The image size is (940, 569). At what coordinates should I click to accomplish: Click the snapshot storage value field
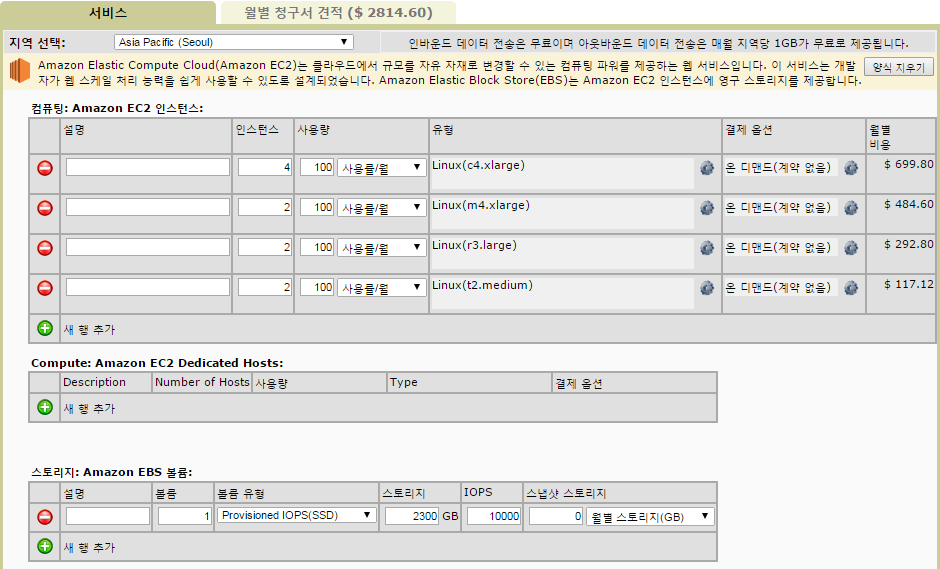pos(556,516)
